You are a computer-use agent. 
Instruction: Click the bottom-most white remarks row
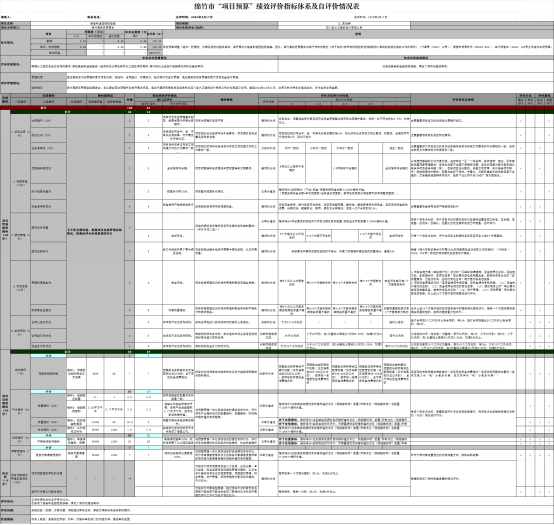click(292, 519)
